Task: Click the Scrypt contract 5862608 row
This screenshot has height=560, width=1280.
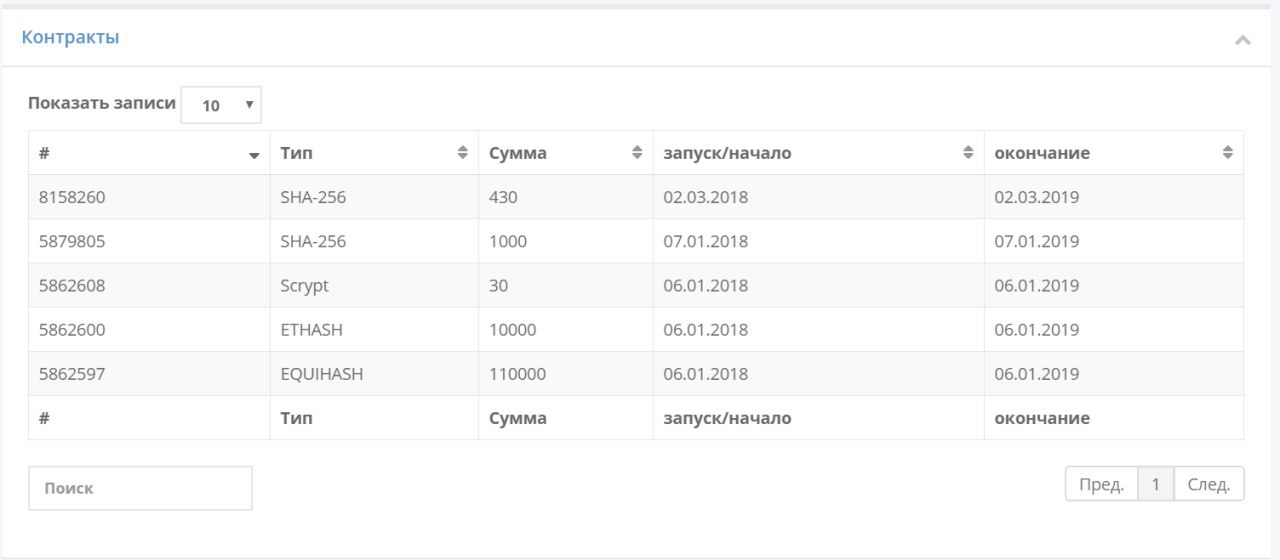Action: coord(636,285)
